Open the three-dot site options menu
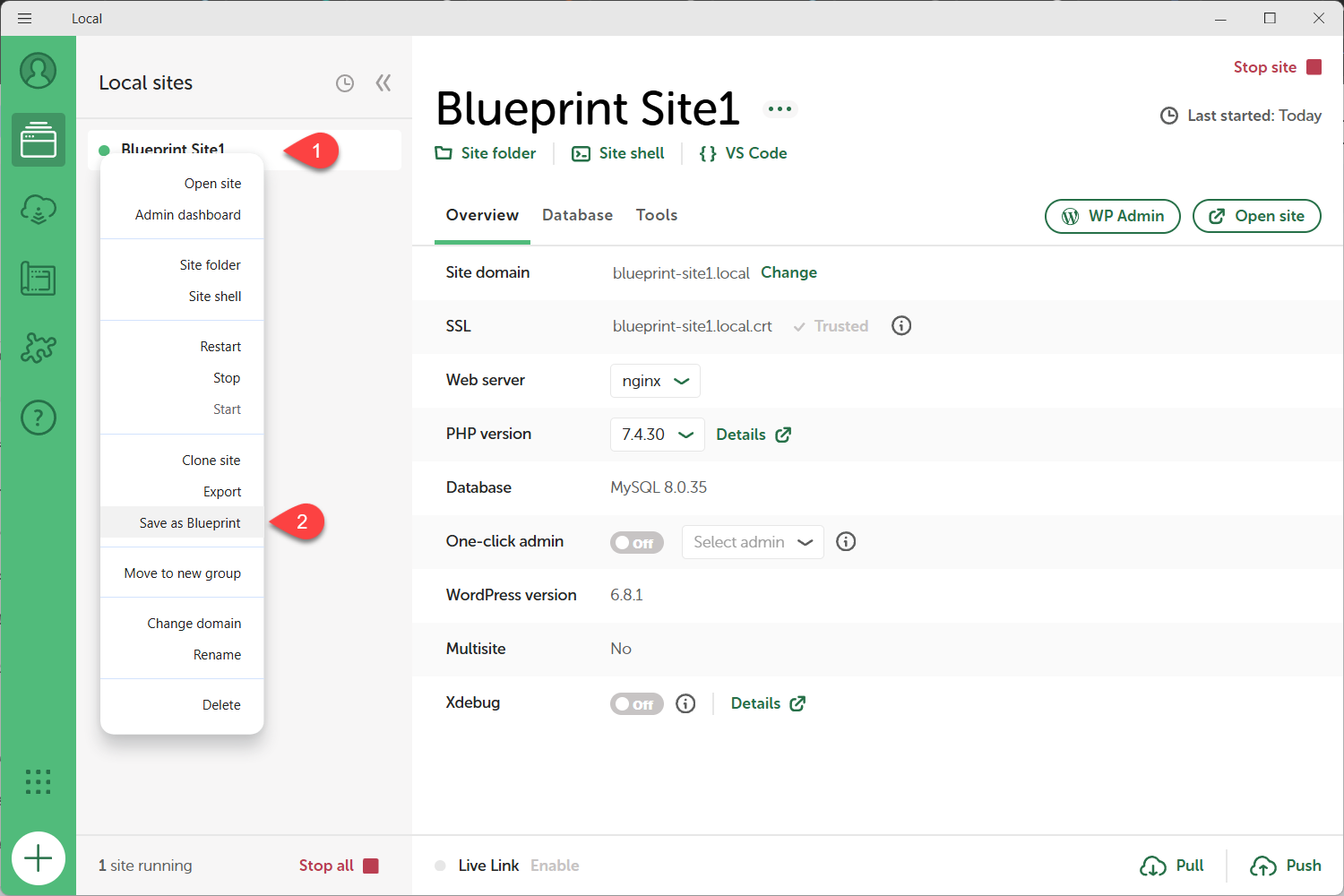1344x896 pixels. tap(780, 109)
